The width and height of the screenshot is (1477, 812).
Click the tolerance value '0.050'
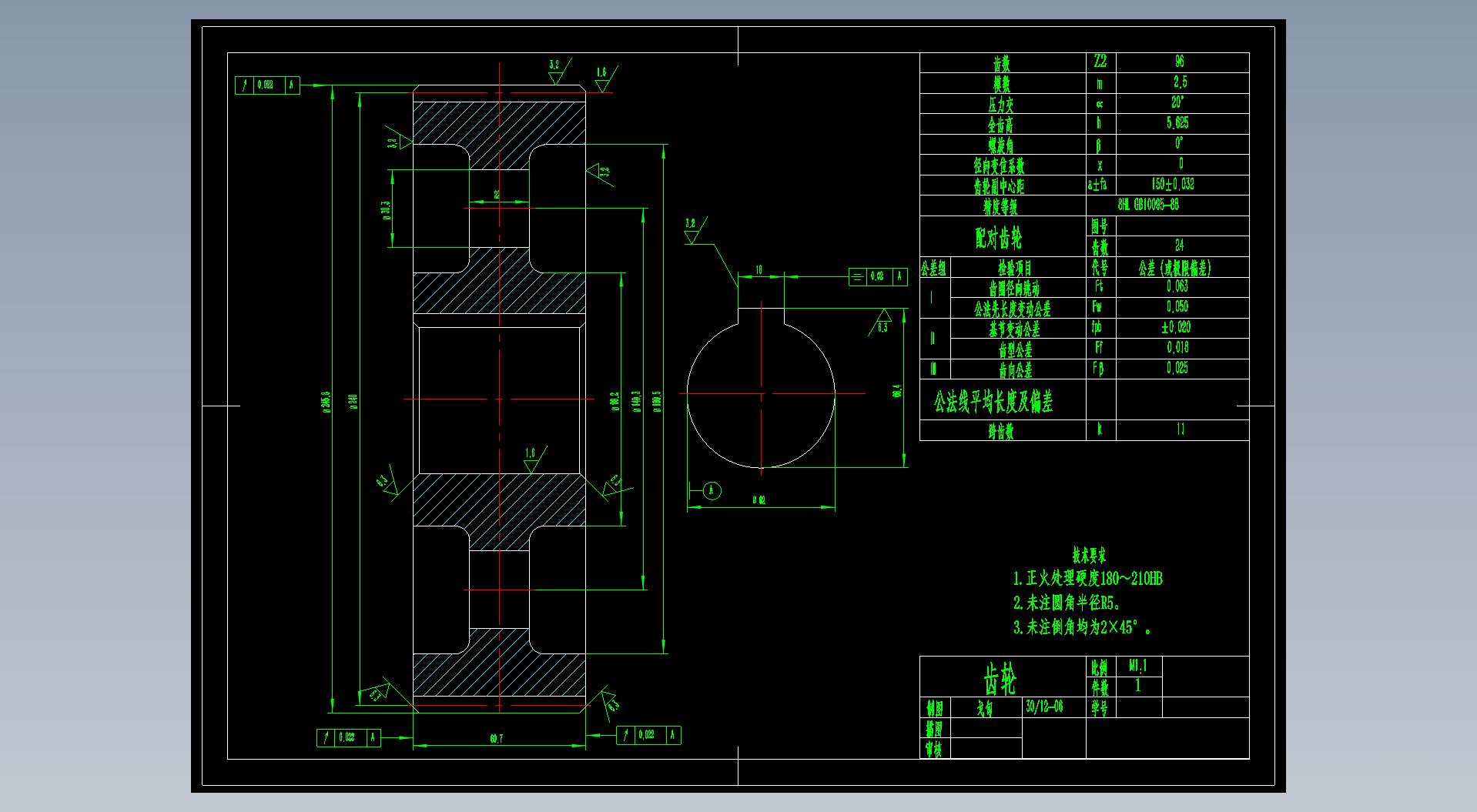coord(1177,306)
